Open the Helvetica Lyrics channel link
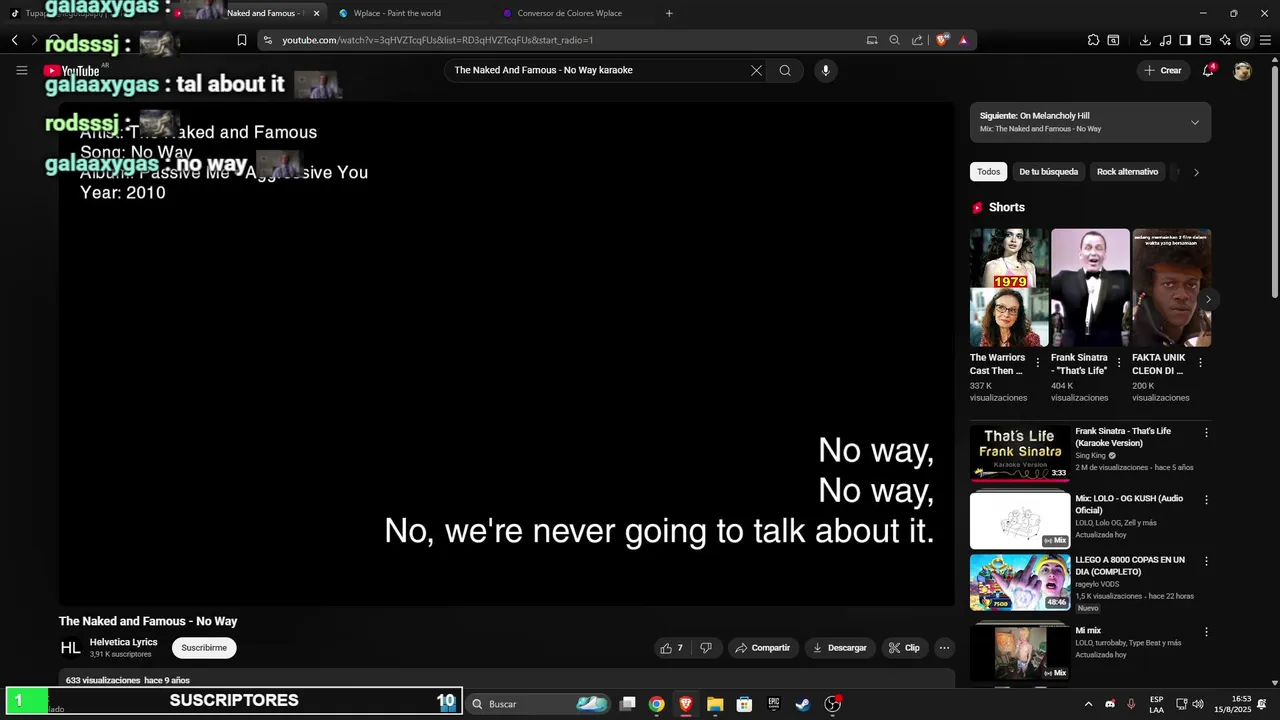Viewport: 1280px width, 720px height. pos(123,642)
